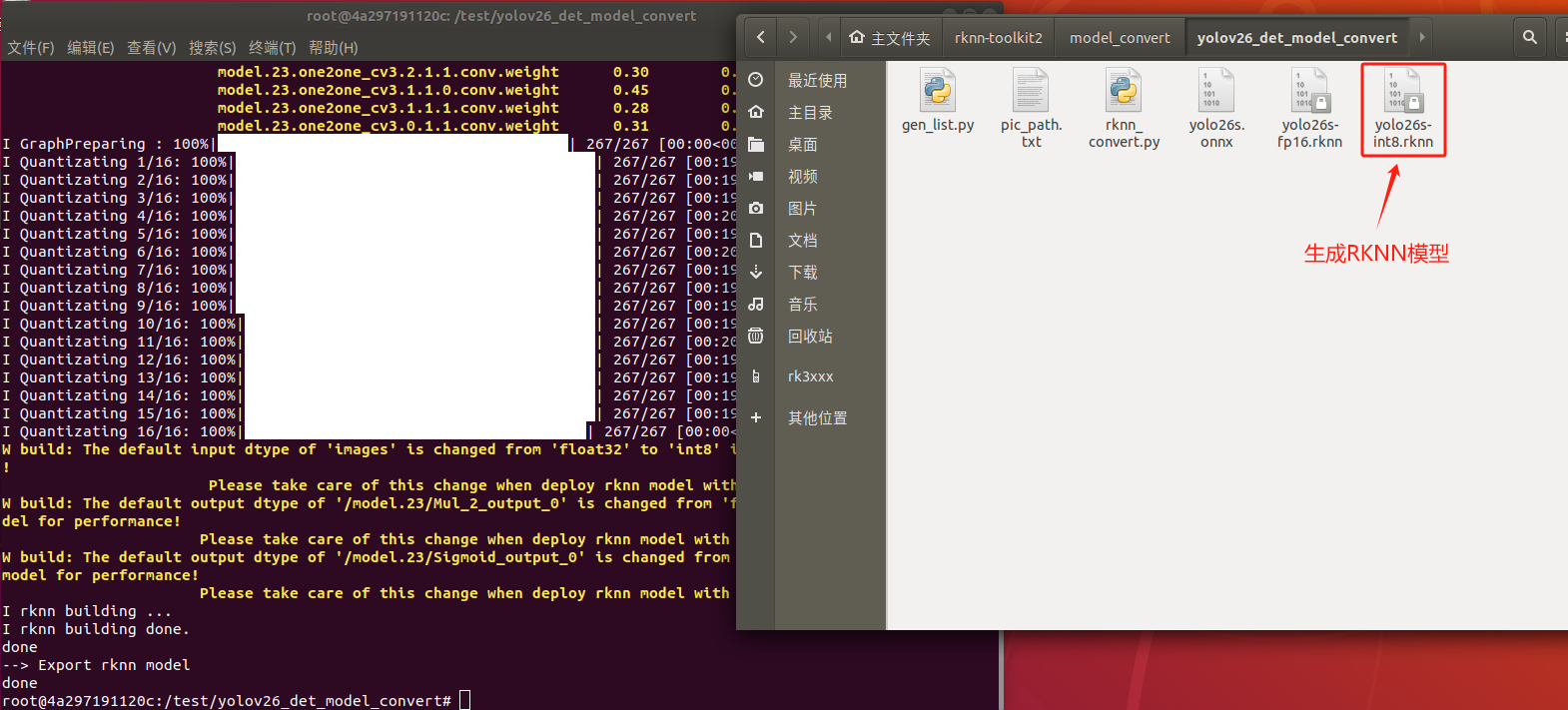
Task: Open 文档 in the sidebar
Action: [802, 240]
